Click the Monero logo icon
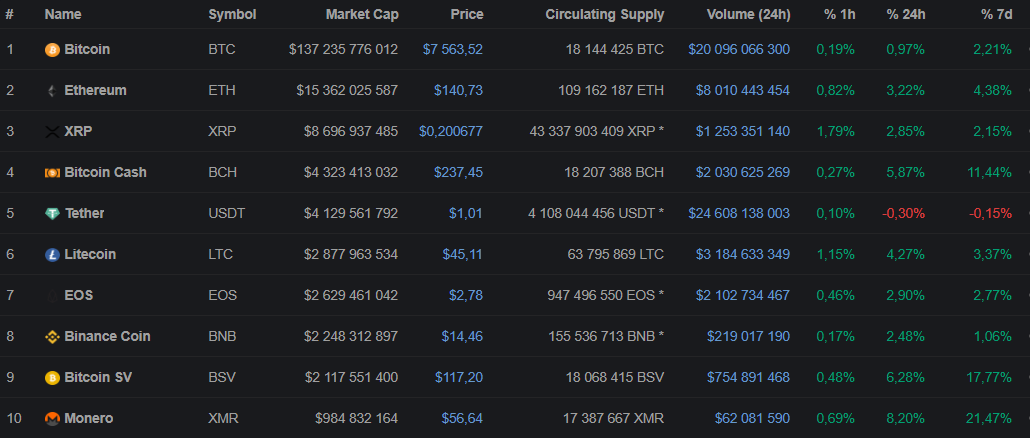 pyautogui.click(x=52, y=418)
